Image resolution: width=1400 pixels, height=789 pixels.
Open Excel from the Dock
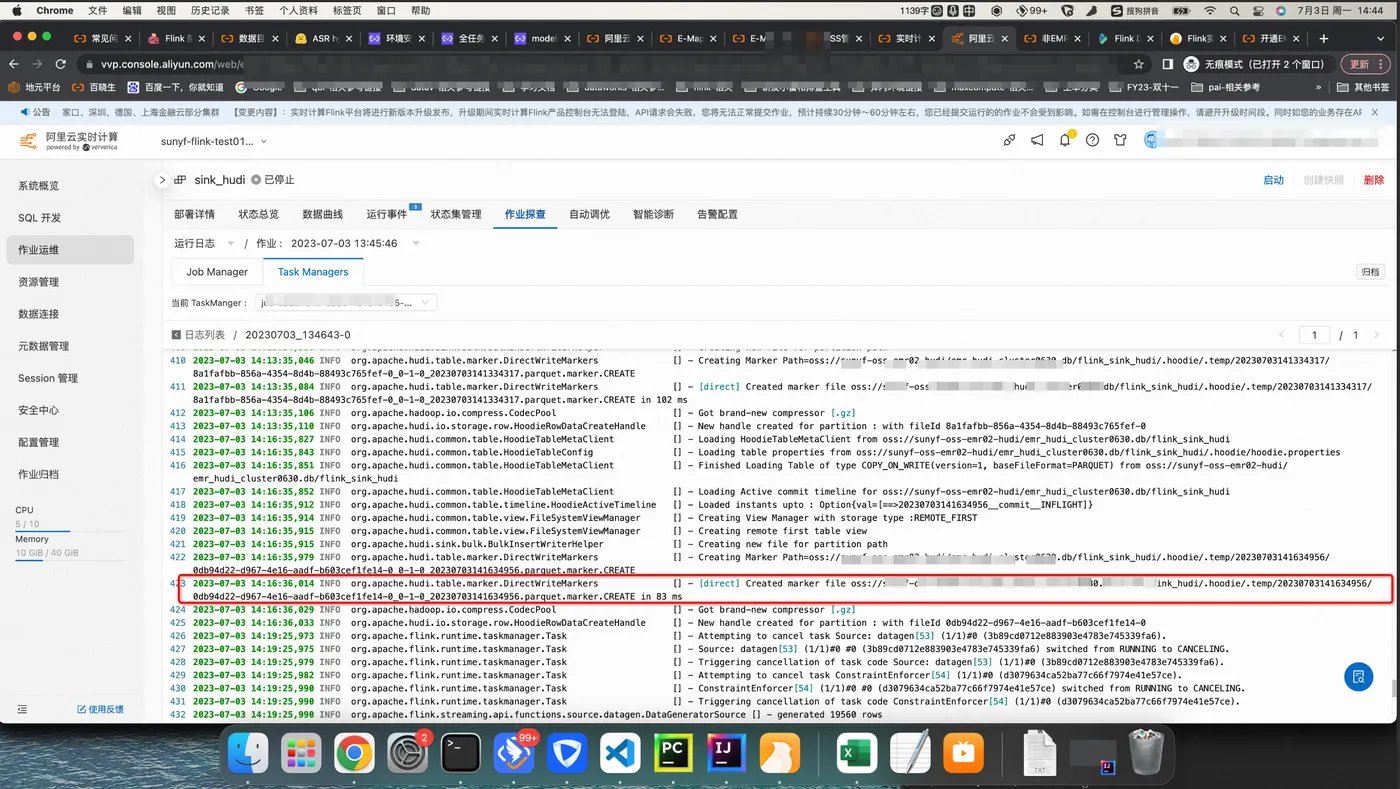click(857, 753)
